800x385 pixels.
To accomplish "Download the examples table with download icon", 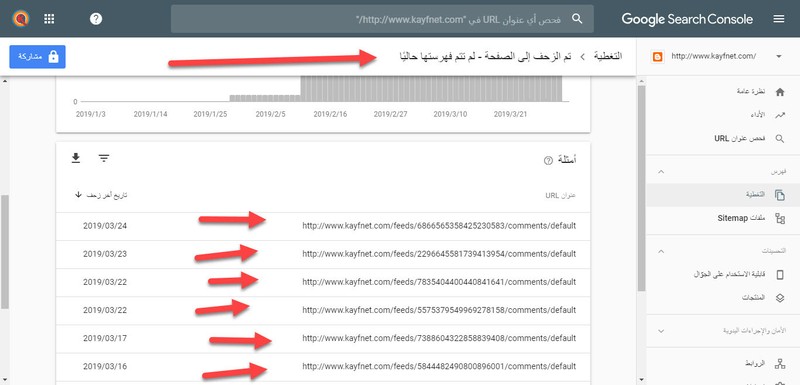I will point(76,159).
